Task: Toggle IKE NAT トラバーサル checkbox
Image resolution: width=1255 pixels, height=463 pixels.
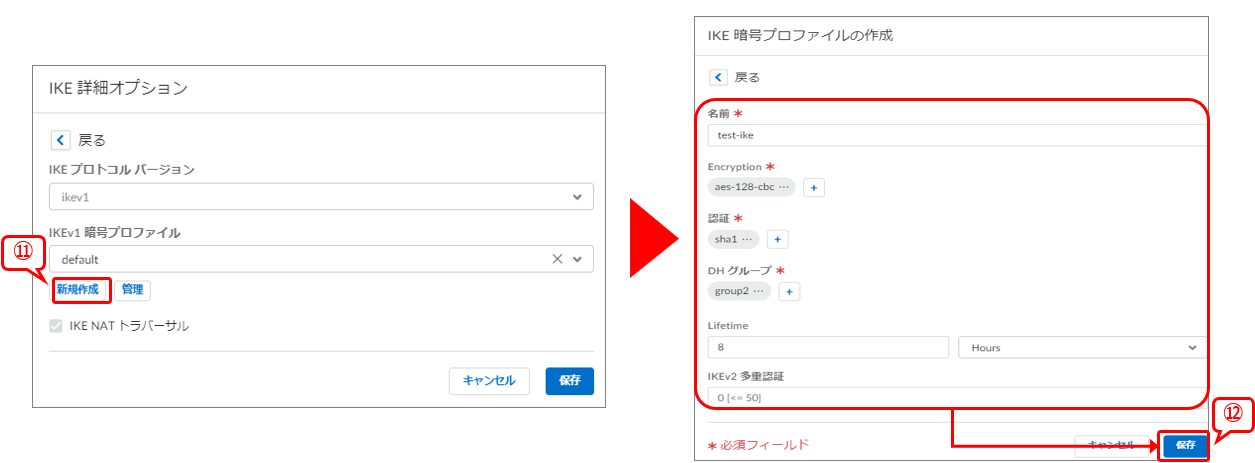Action: pyautogui.click(x=56, y=326)
